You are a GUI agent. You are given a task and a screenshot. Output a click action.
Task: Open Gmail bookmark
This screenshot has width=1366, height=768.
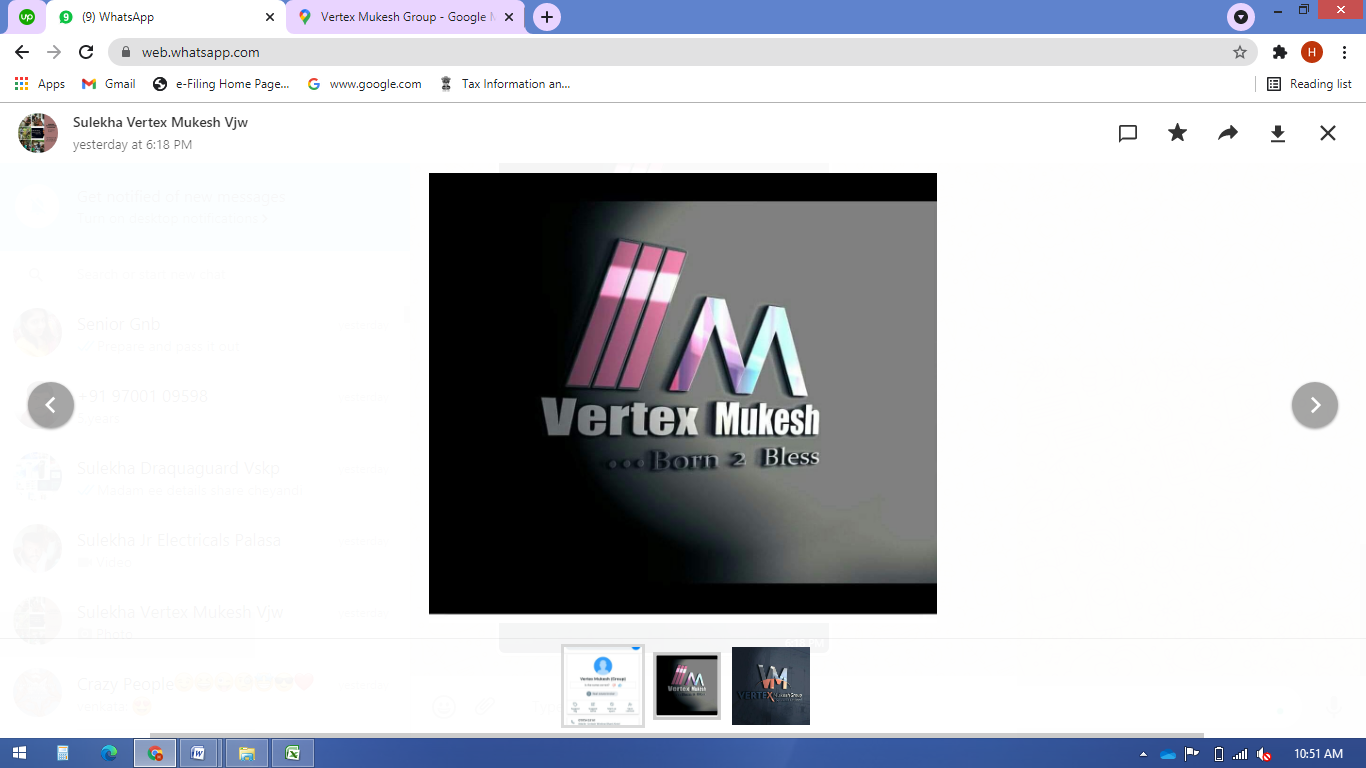109,84
